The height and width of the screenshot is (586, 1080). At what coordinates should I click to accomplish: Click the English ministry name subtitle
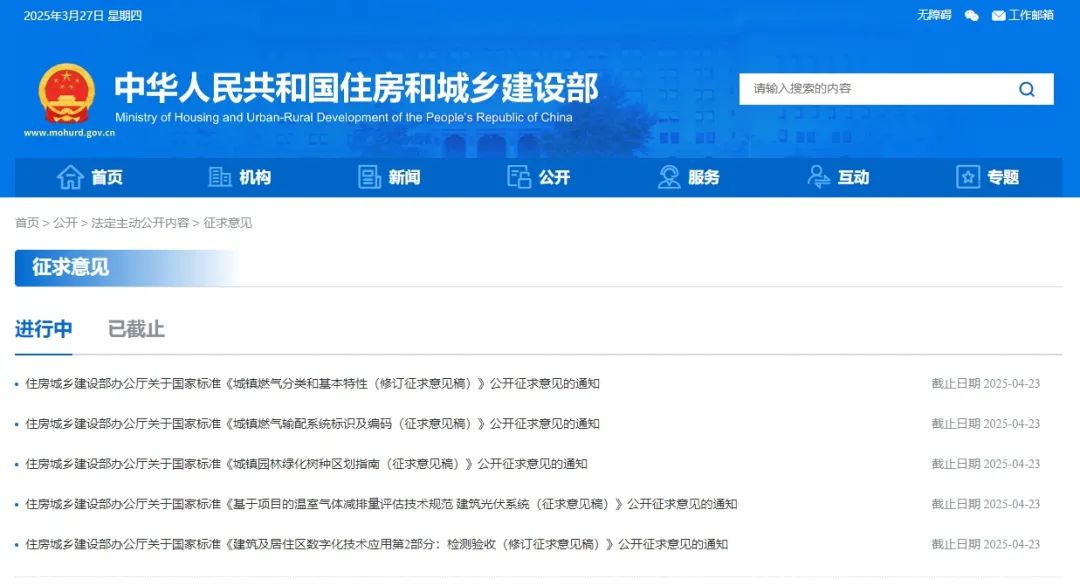click(344, 117)
